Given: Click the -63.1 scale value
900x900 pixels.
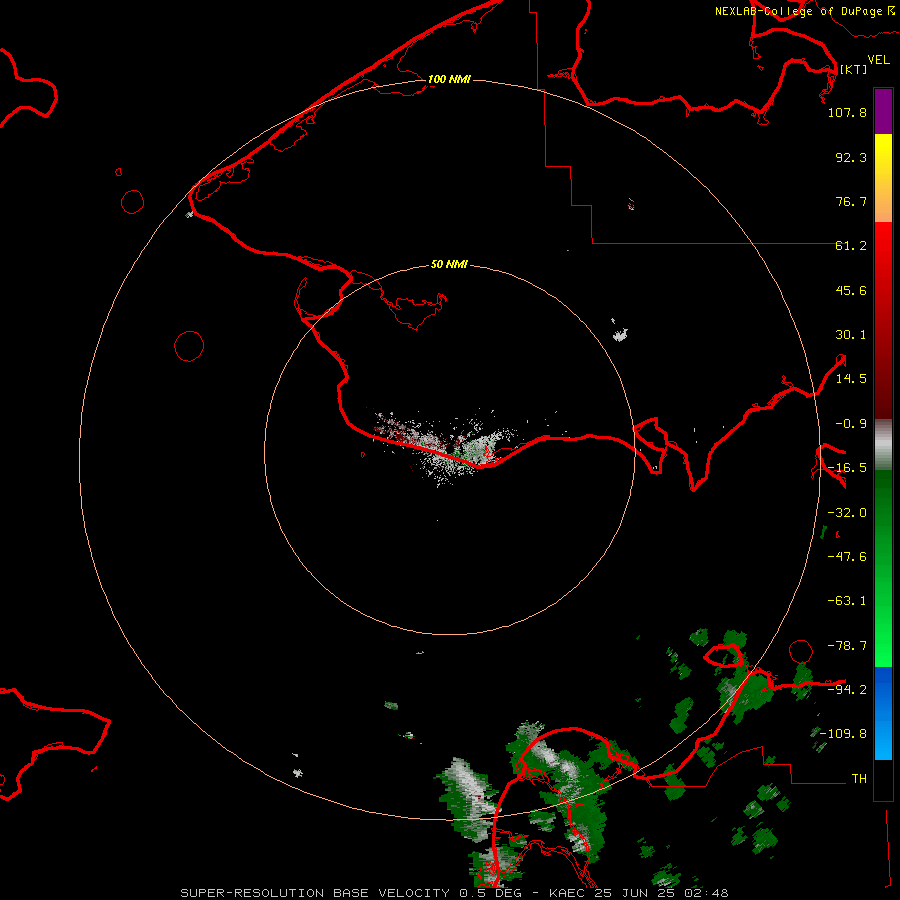Looking at the screenshot, I should pyautogui.click(x=847, y=601).
